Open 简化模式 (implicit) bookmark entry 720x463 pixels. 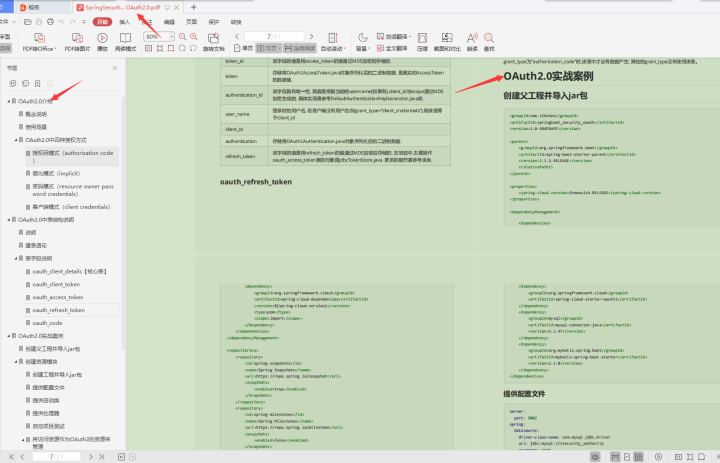tap(56, 174)
